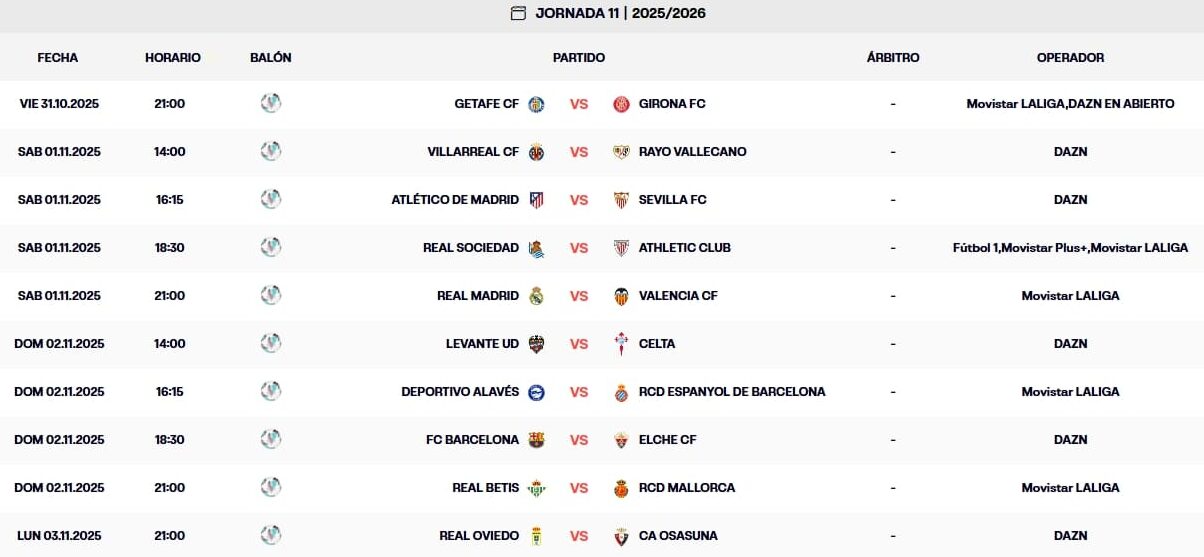Click the Rayo Vallecano team name
This screenshot has height=557, width=1204.
(x=692, y=152)
